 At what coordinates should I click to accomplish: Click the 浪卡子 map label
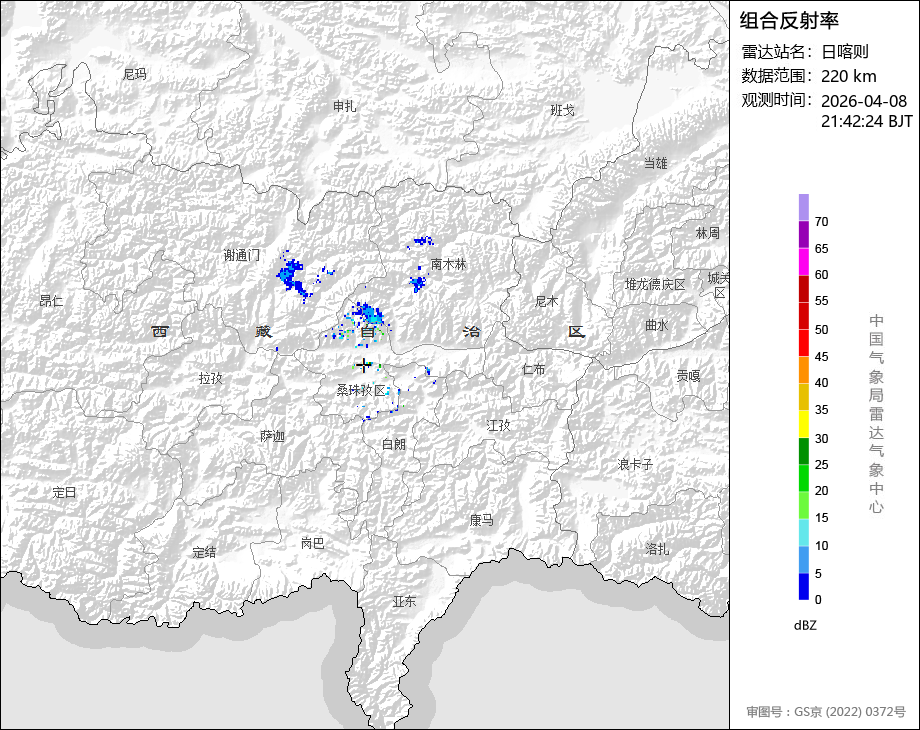[x=635, y=464]
